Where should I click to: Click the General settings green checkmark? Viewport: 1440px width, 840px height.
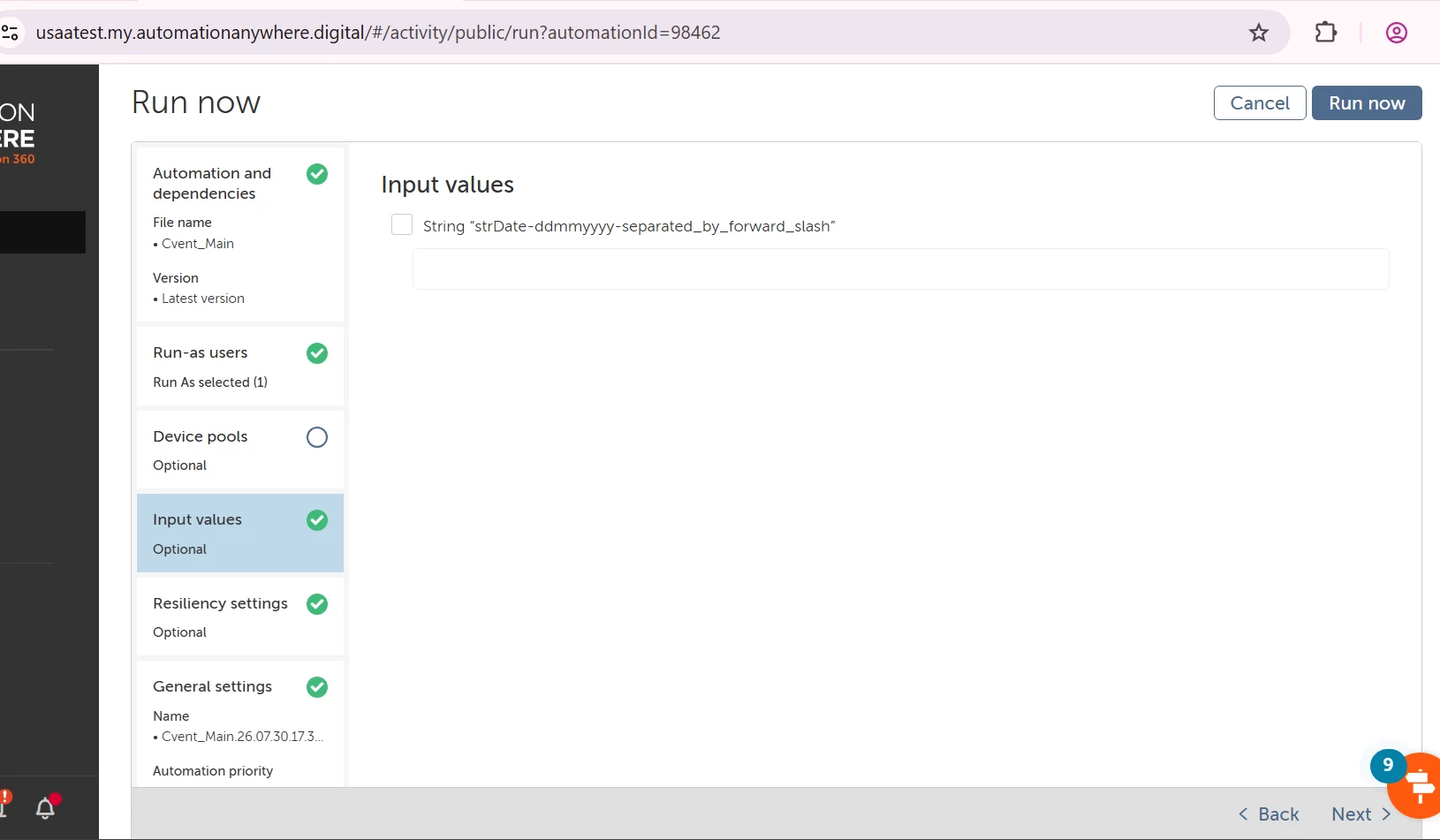317,687
